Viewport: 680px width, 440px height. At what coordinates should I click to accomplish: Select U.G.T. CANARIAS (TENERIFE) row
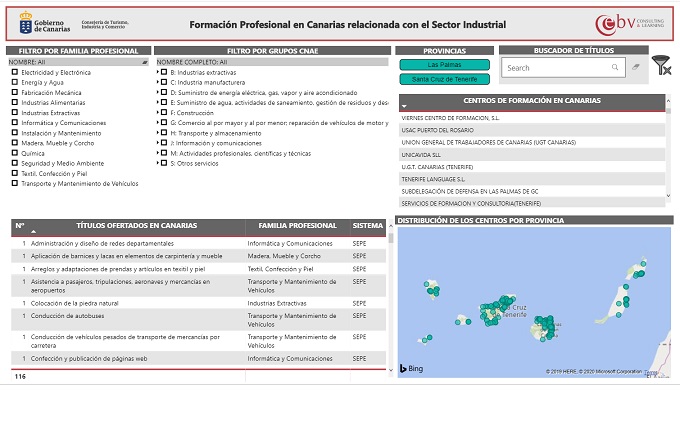tap(532, 167)
